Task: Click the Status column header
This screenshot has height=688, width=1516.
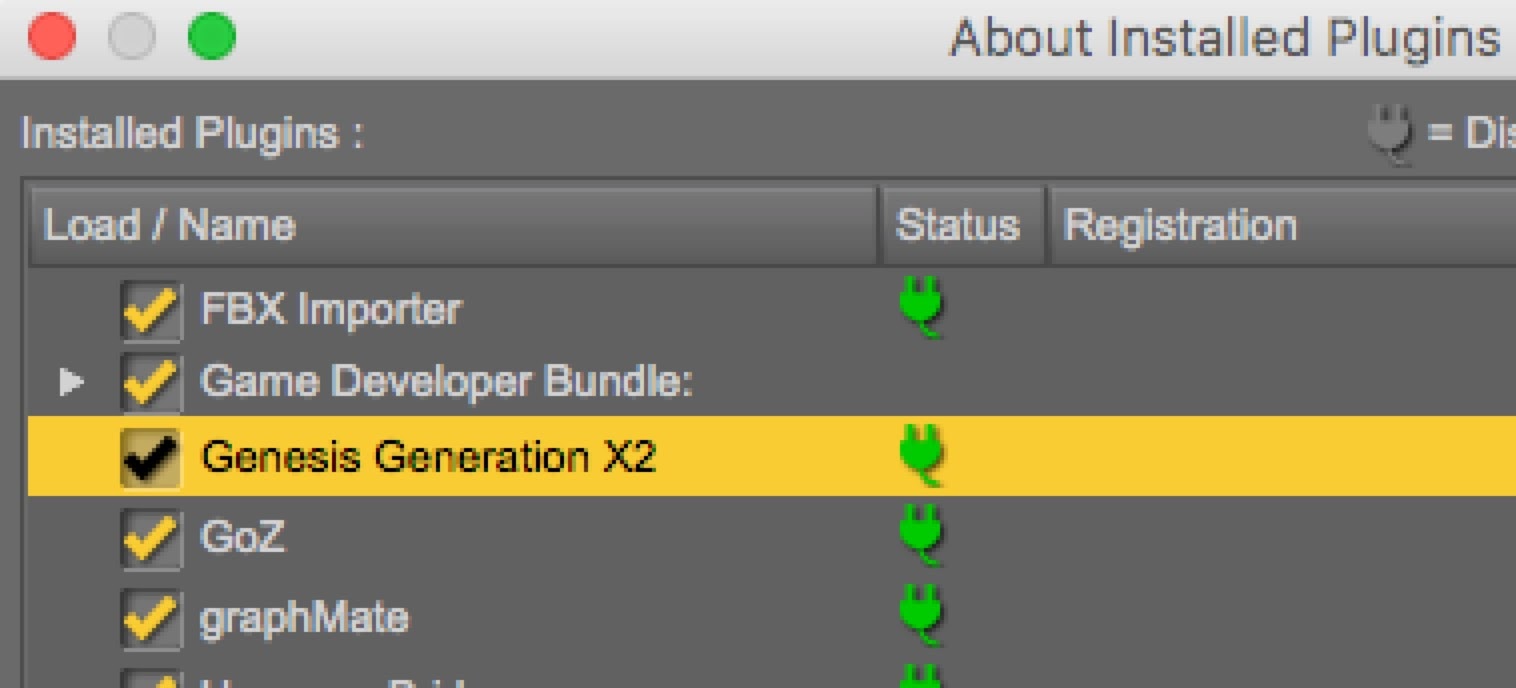Action: [958, 226]
